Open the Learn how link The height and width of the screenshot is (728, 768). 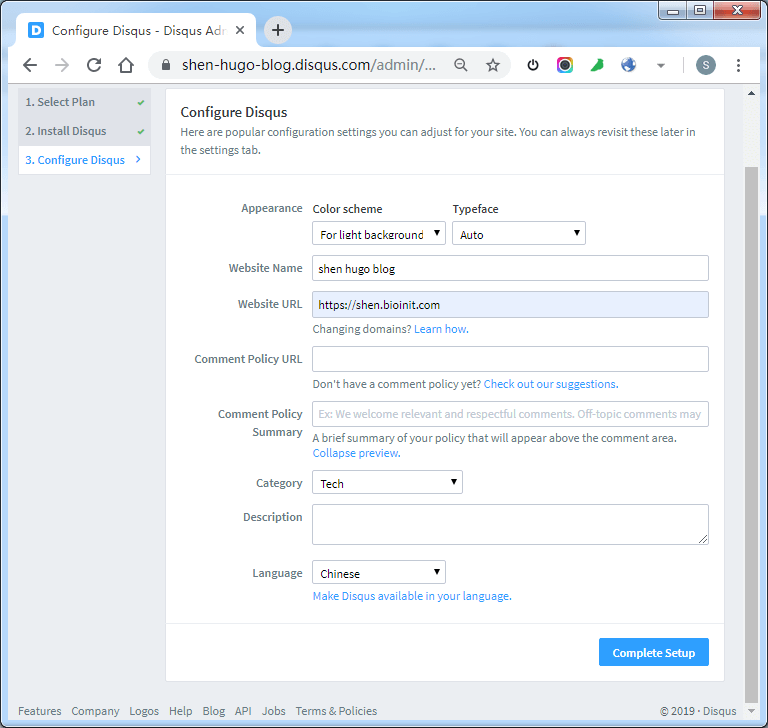click(x=441, y=329)
